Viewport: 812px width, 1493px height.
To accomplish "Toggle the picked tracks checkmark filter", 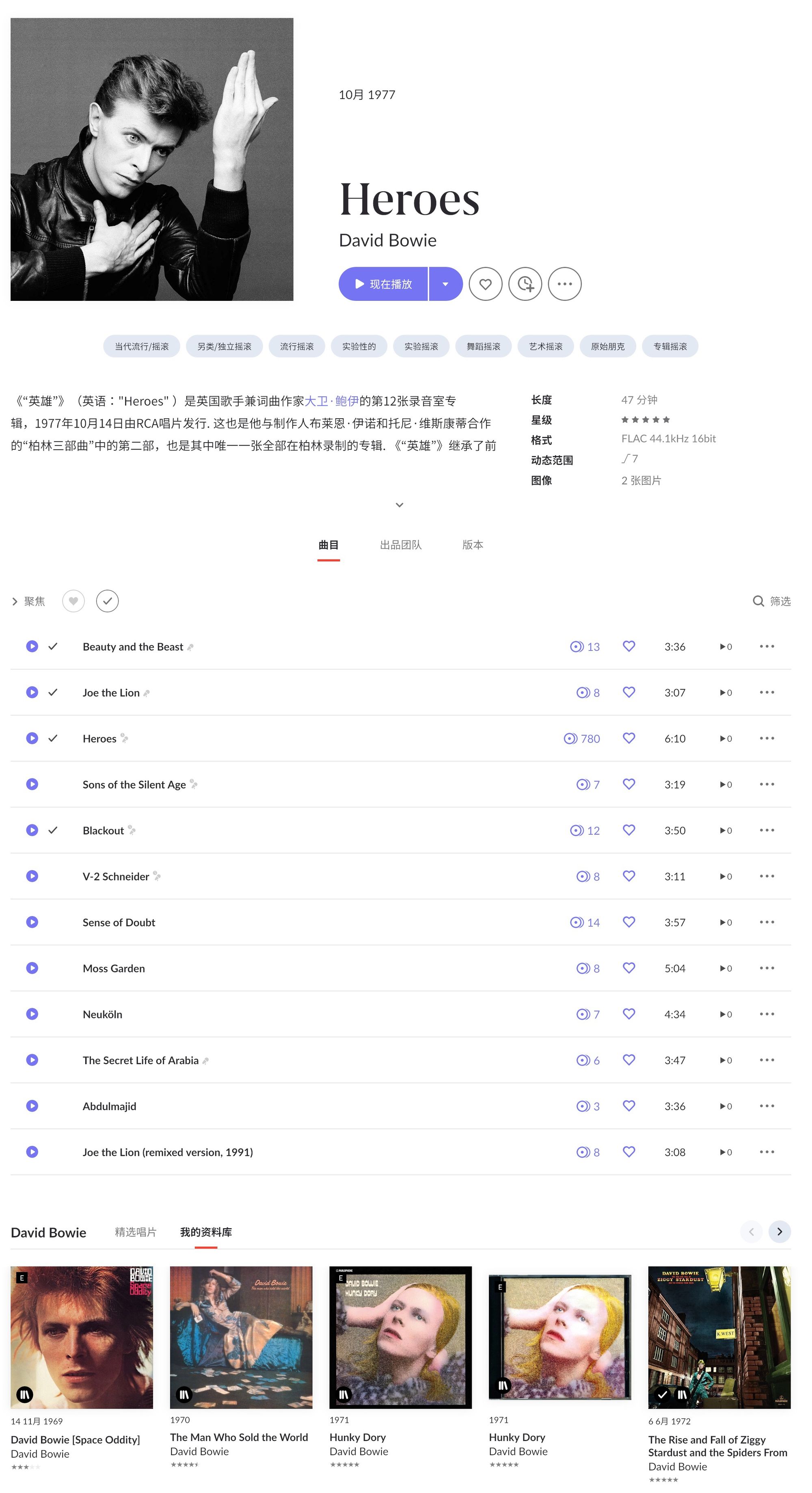I will (107, 601).
